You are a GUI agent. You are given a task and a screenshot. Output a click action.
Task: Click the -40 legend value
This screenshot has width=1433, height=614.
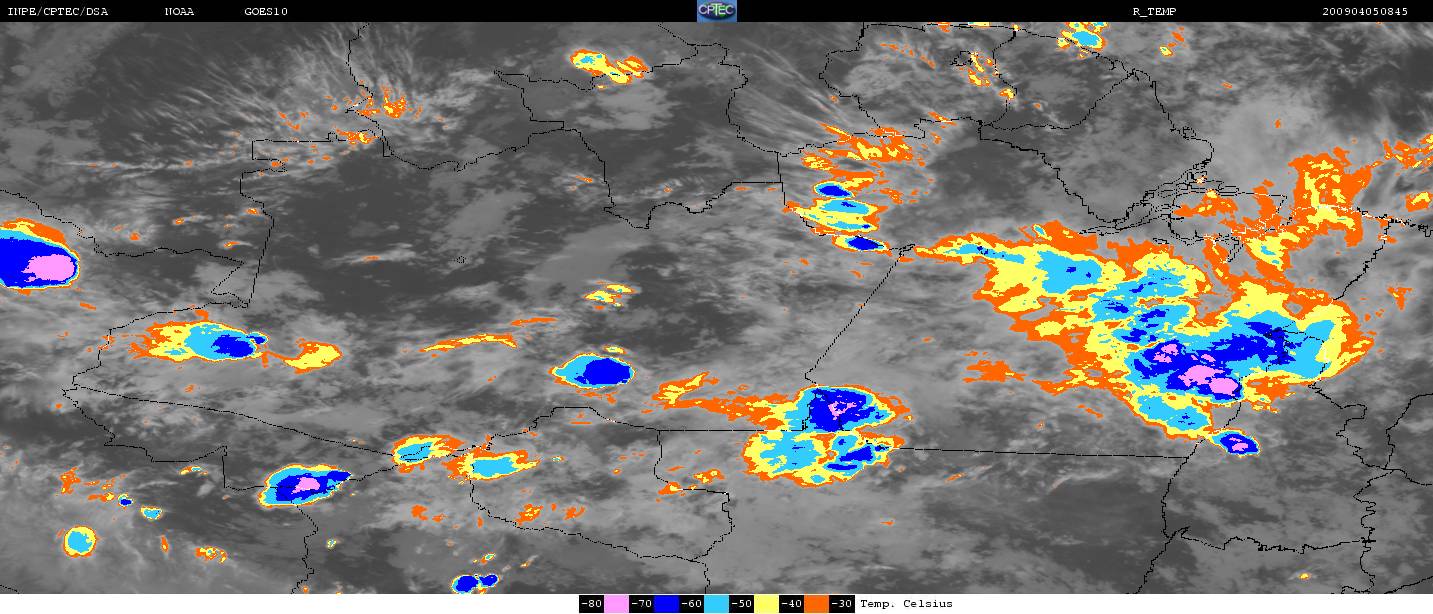tap(791, 604)
